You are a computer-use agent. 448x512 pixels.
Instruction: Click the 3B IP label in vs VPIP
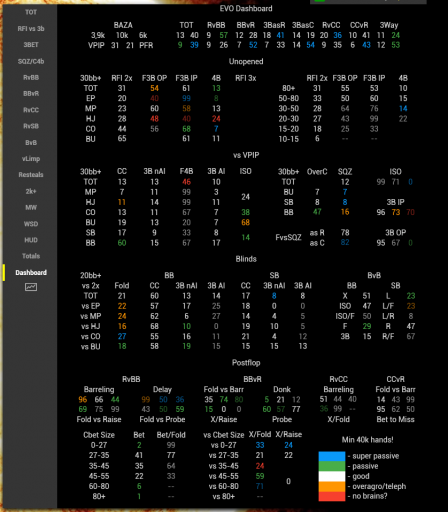[395, 202]
